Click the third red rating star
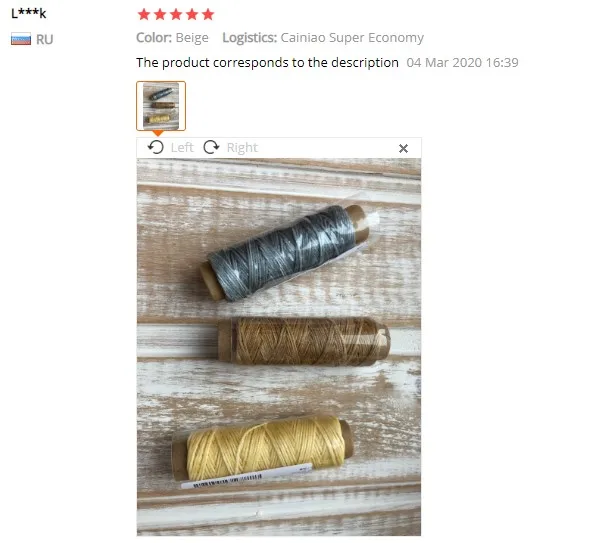 pos(176,14)
